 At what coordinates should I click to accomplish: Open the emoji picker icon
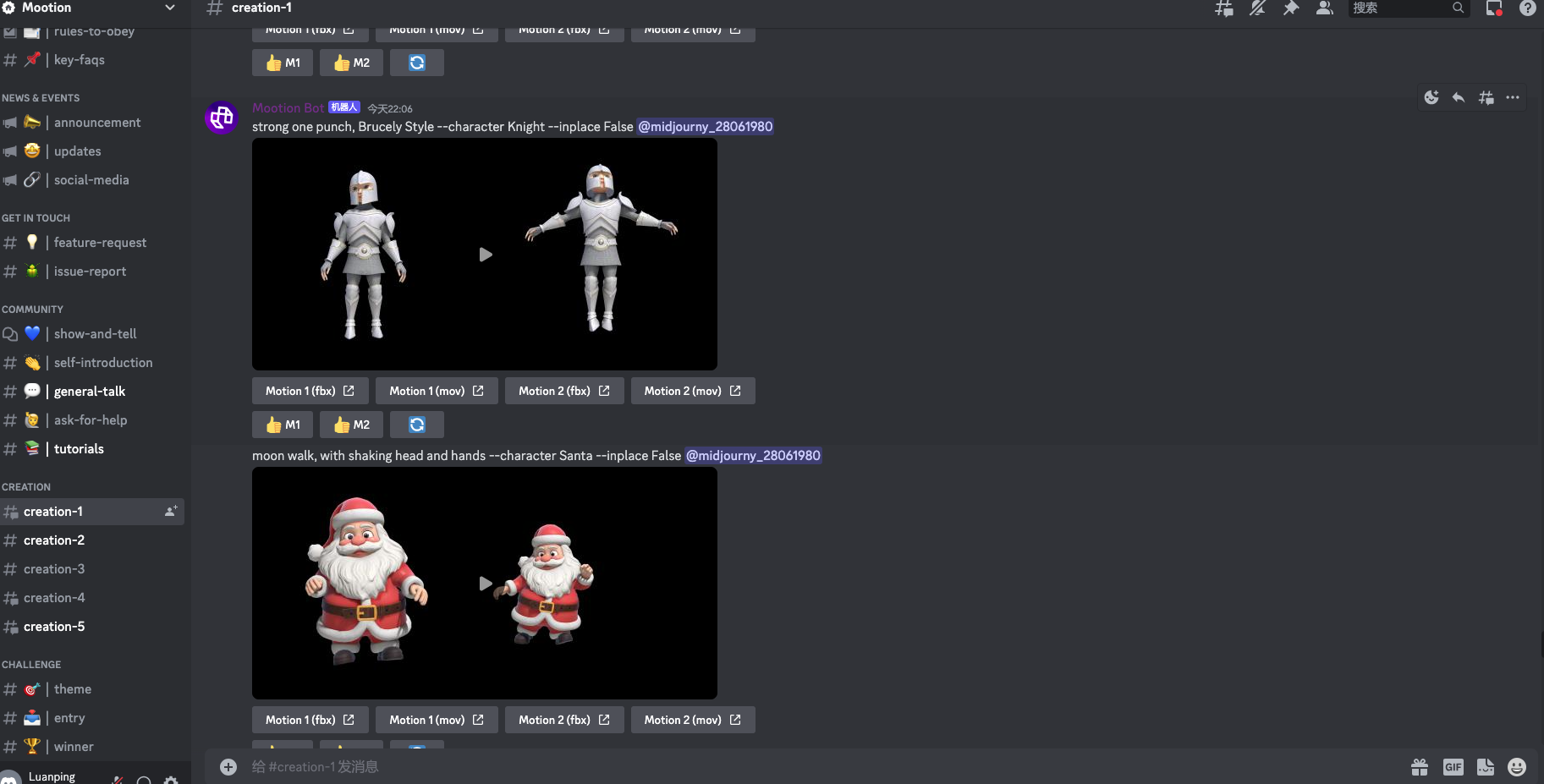(1517, 767)
